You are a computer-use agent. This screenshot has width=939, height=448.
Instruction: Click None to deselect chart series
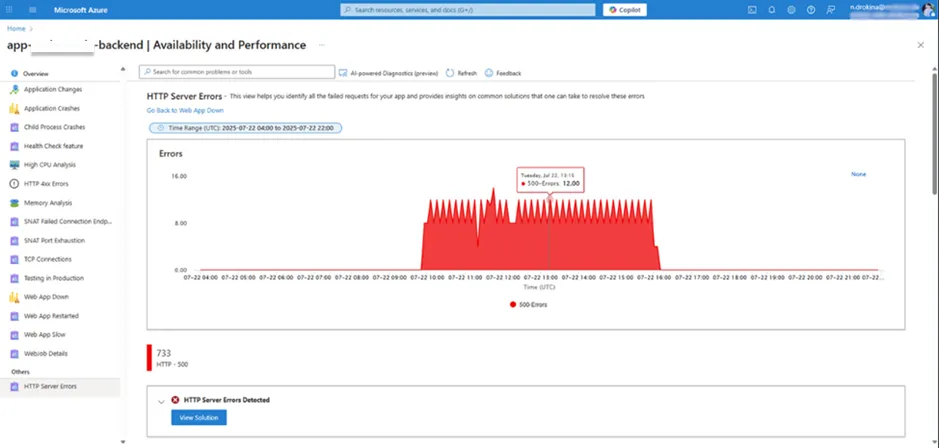[858, 174]
